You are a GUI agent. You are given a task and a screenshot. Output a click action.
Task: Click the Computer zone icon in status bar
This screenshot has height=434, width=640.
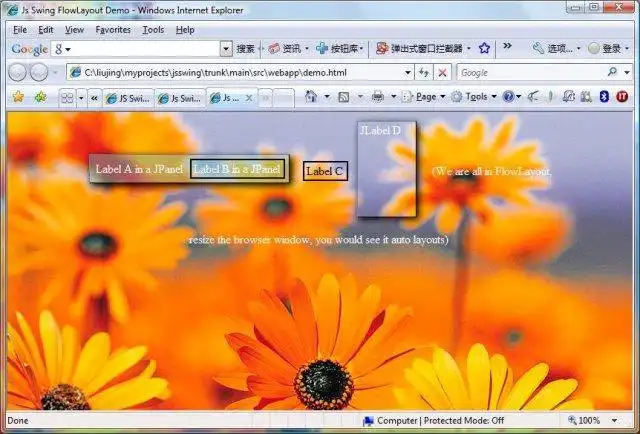click(x=369, y=421)
